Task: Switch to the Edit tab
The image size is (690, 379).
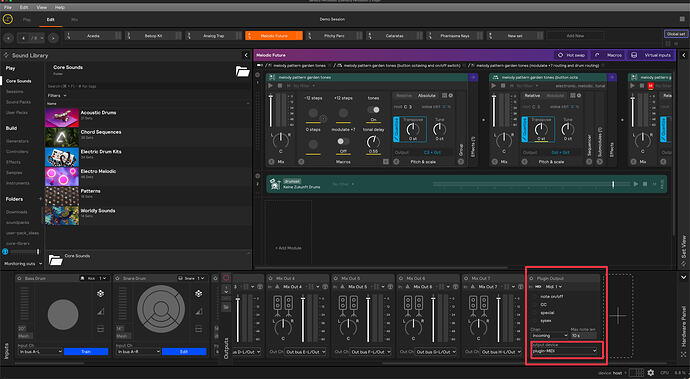Action: click(x=51, y=20)
